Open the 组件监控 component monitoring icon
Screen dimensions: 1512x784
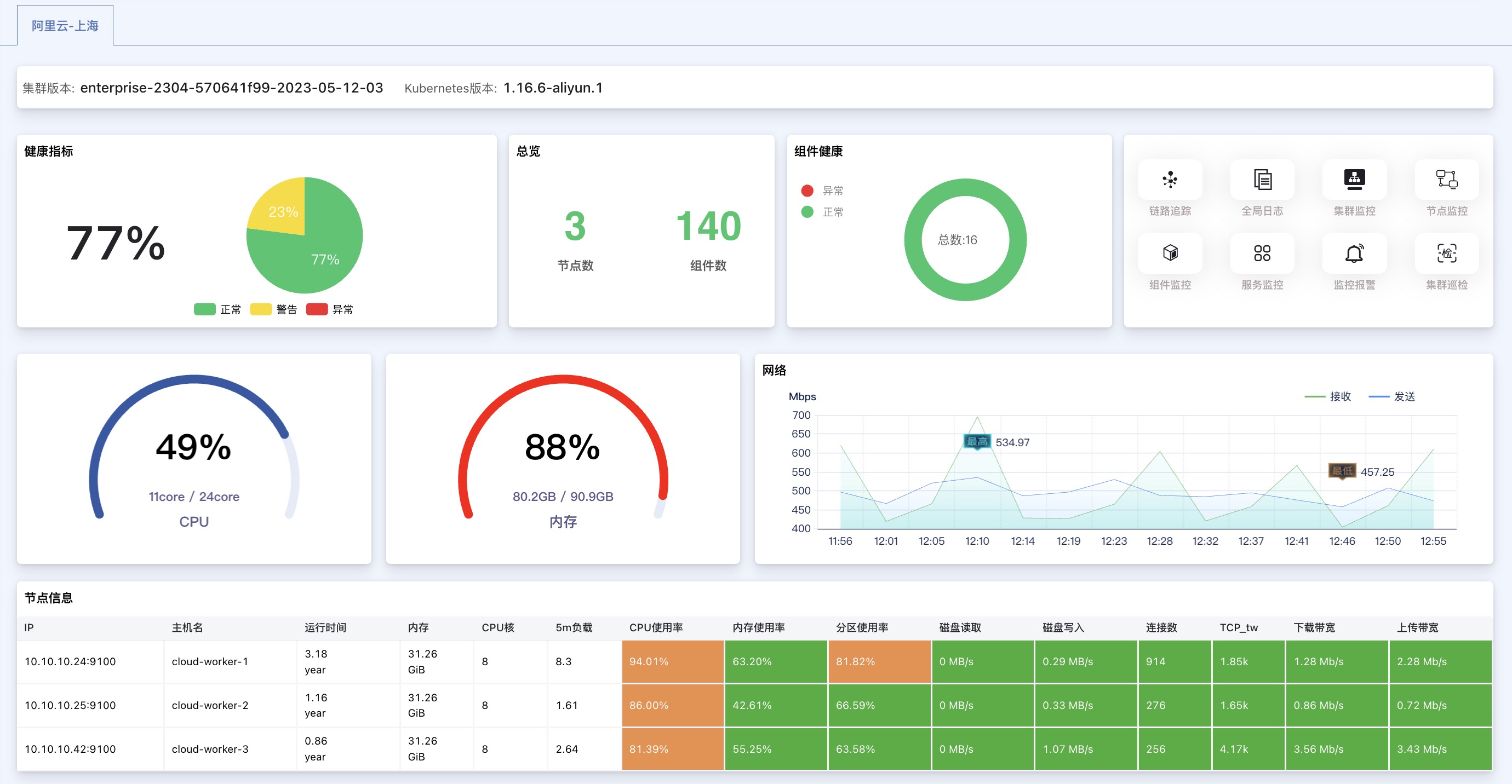(1169, 253)
